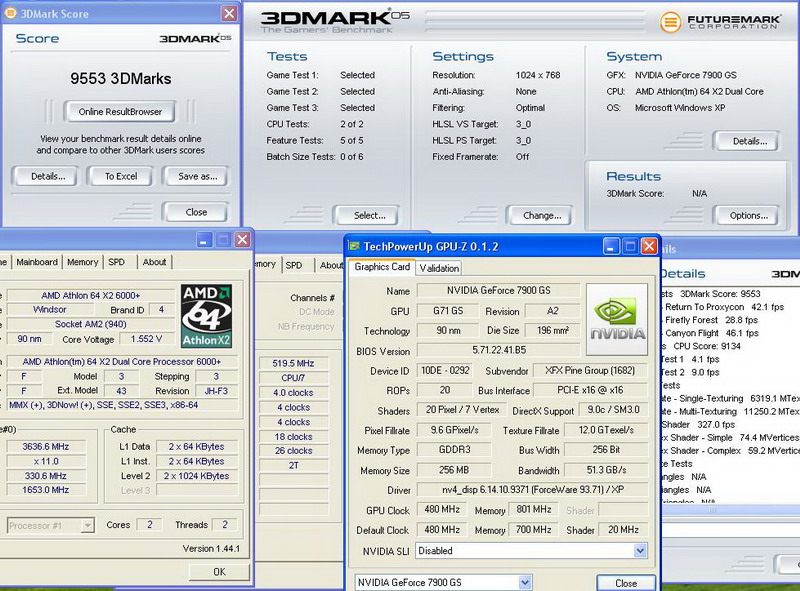800x591 pixels.
Task: Click the Texture Fillrate 12.0 GTexel/s field
Action: coord(606,430)
